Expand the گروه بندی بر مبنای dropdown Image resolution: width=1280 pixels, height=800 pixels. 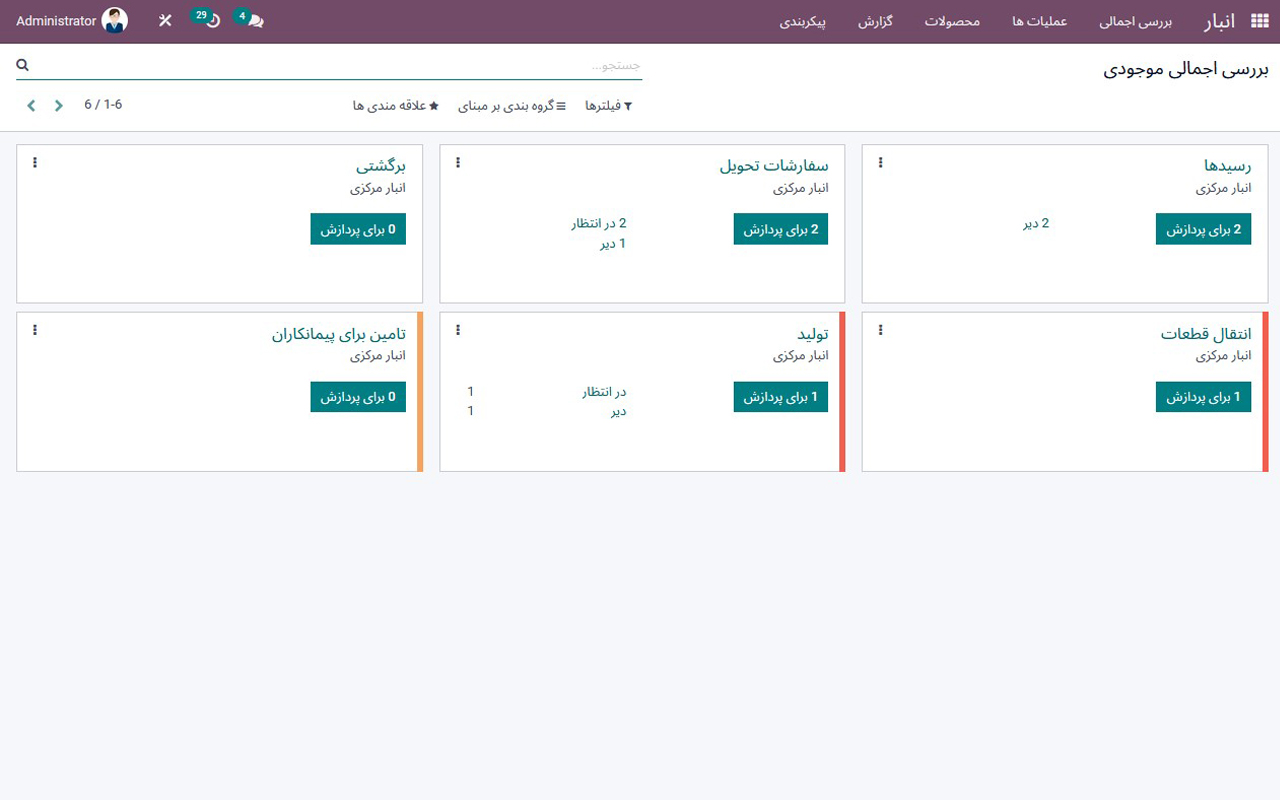(x=512, y=105)
